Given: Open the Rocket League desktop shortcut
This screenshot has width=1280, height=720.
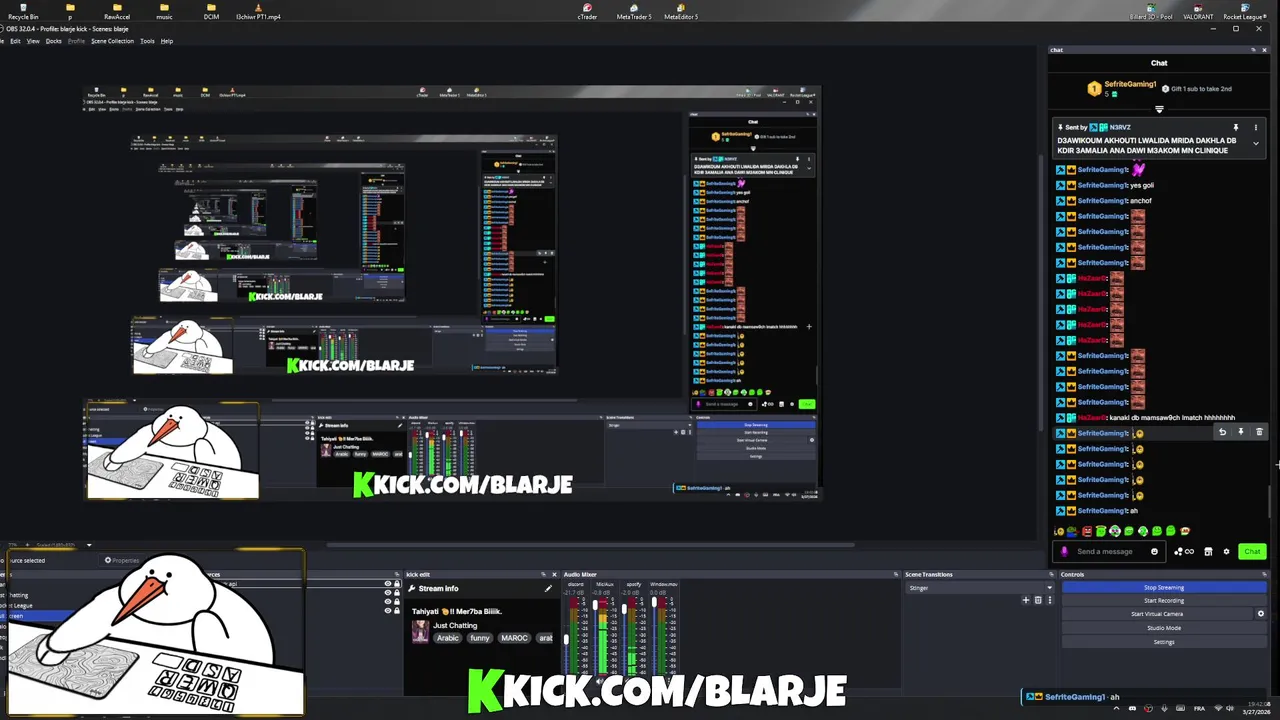Looking at the screenshot, I should point(1244,11).
